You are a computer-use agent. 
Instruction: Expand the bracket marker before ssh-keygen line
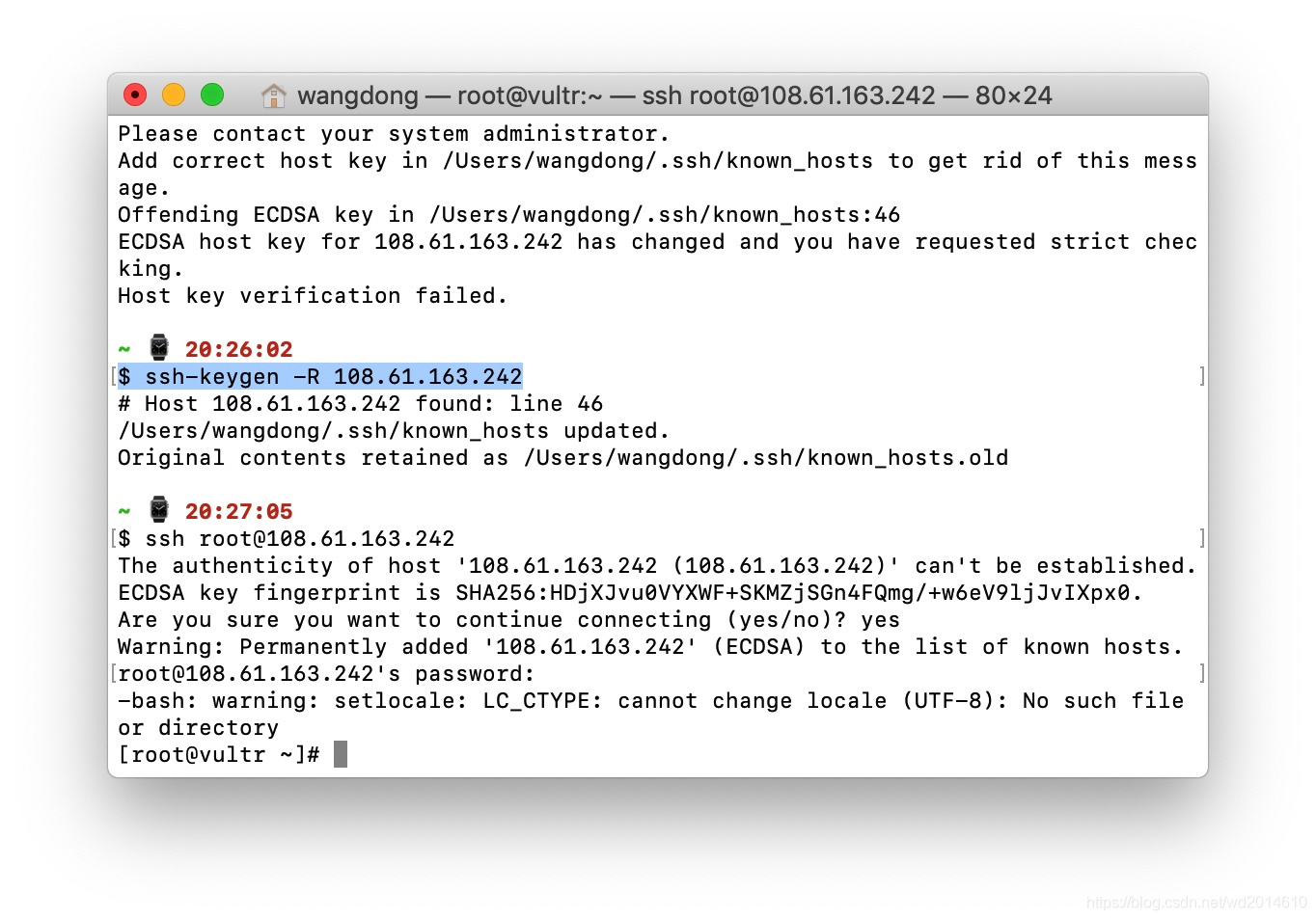point(113,376)
